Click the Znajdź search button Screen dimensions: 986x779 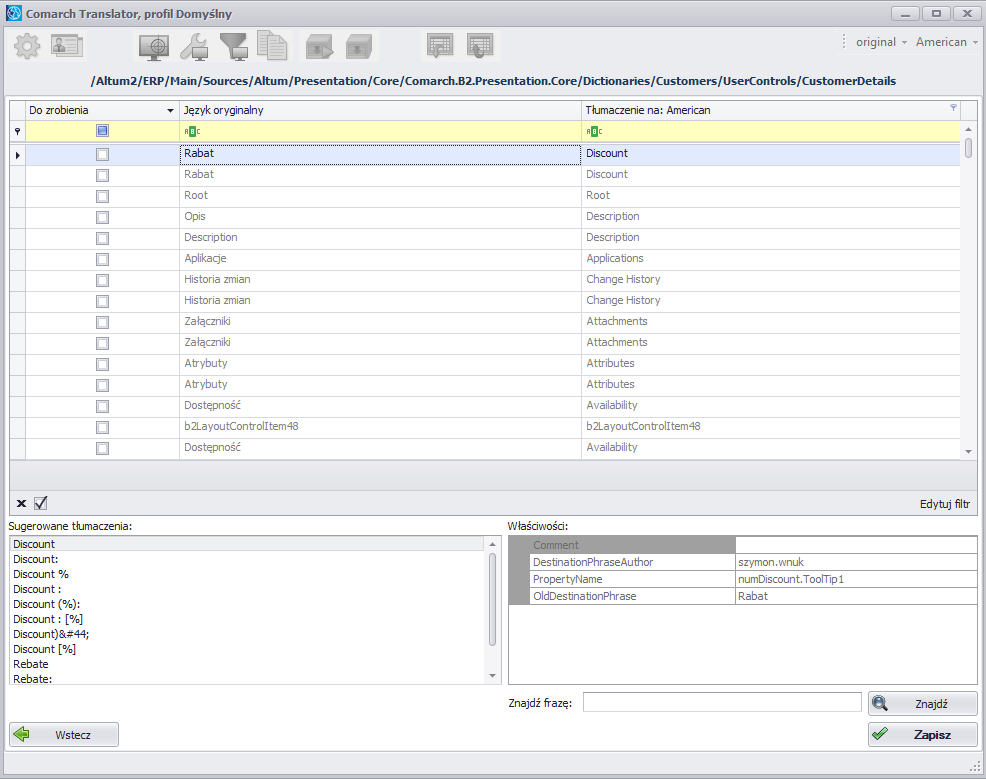coord(922,704)
